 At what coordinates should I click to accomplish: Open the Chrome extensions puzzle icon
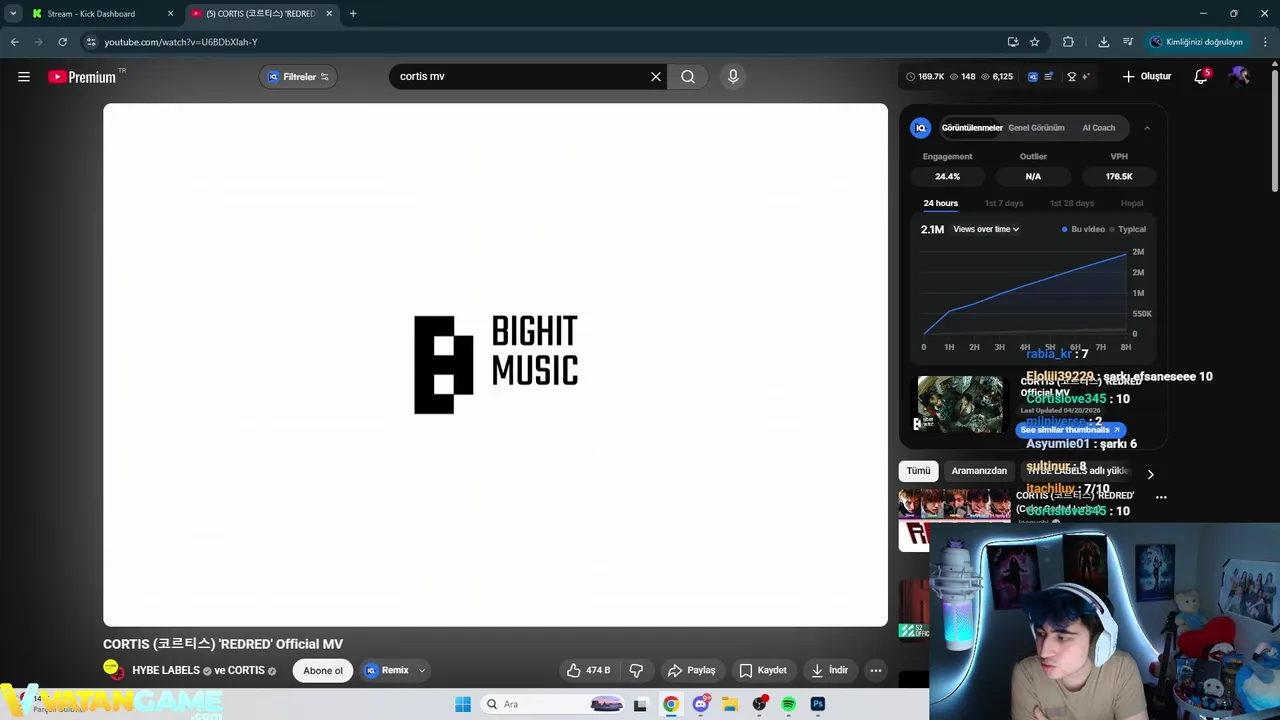click(1068, 42)
